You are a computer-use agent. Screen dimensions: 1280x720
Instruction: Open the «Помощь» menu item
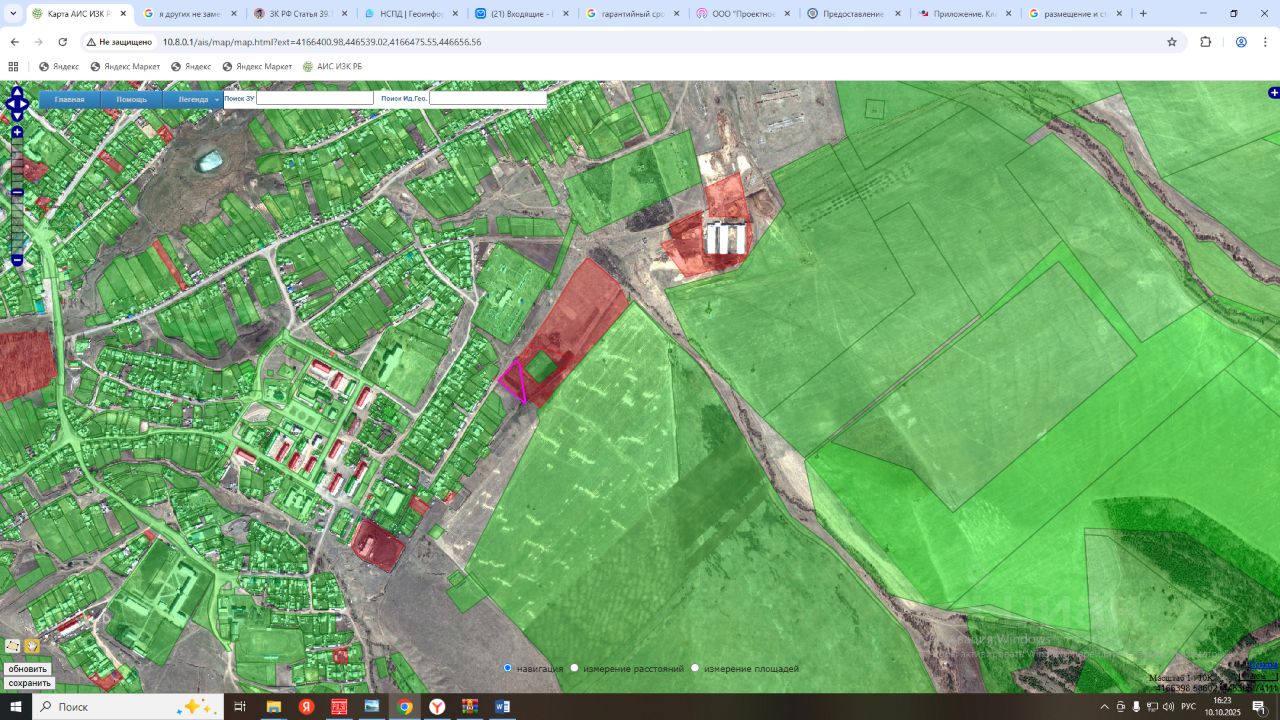pos(131,99)
